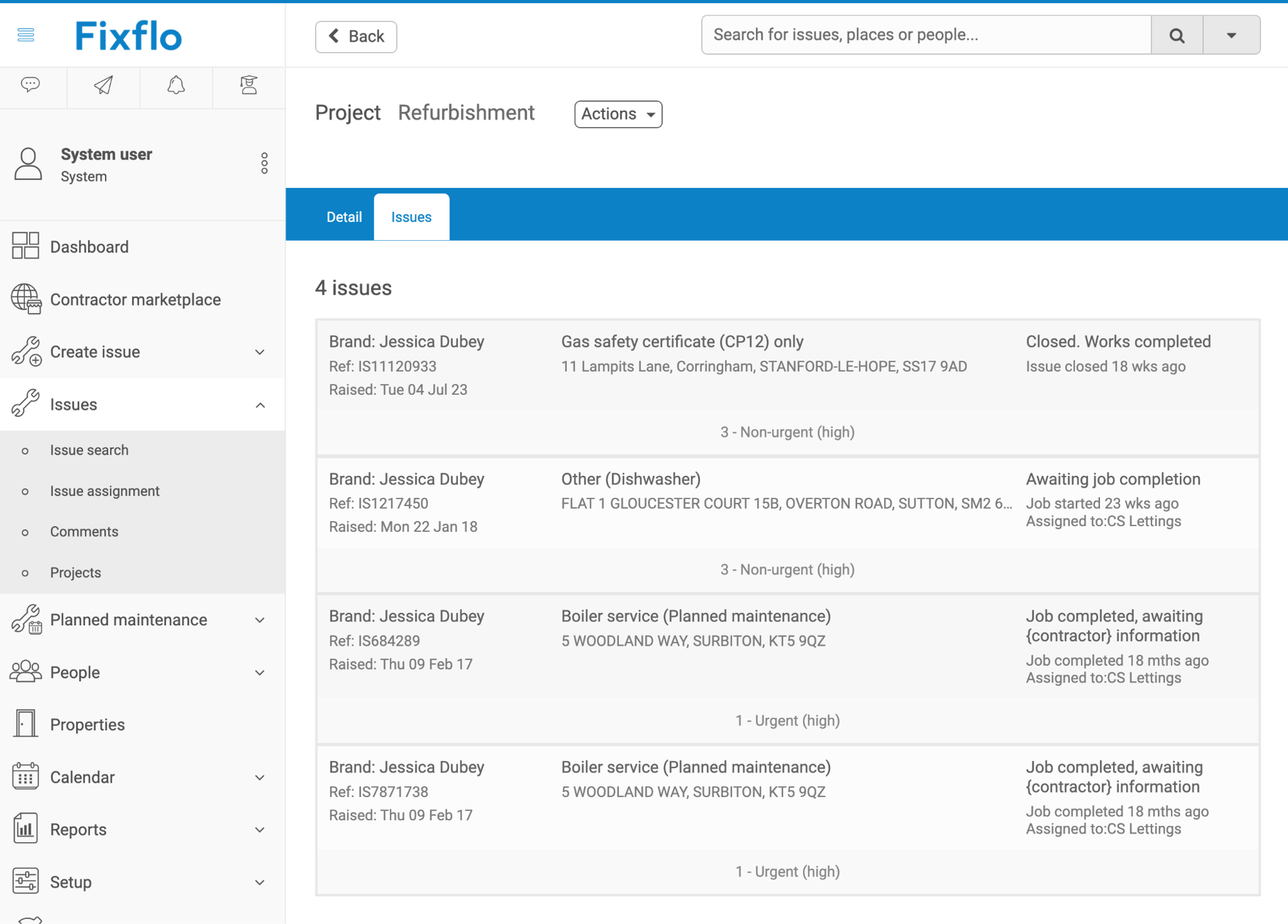The image size is (1288, 924).
Task: Open the Actions dropdown
Action: [x=617, y=114]
